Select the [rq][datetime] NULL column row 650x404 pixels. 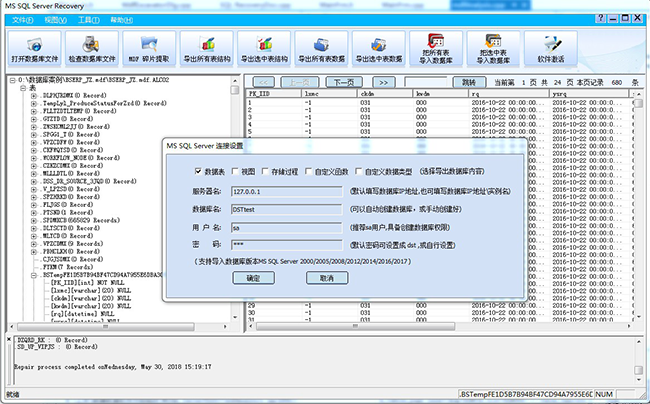[82, 314]
